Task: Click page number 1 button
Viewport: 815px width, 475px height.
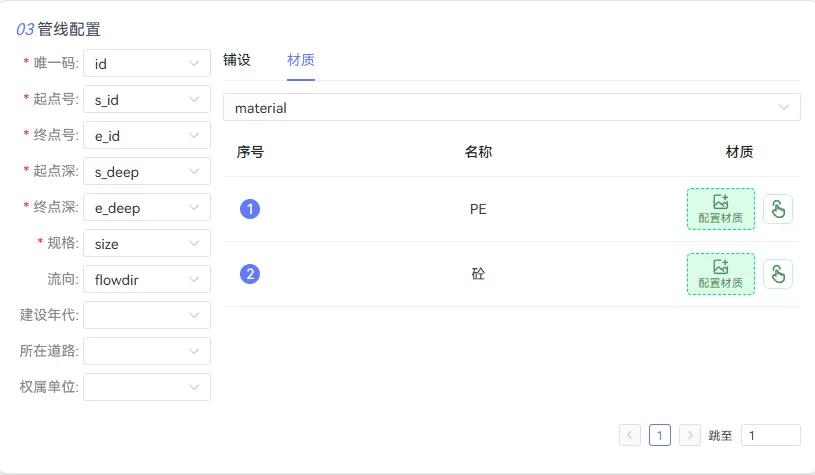Action: click(x=660, y=435)
